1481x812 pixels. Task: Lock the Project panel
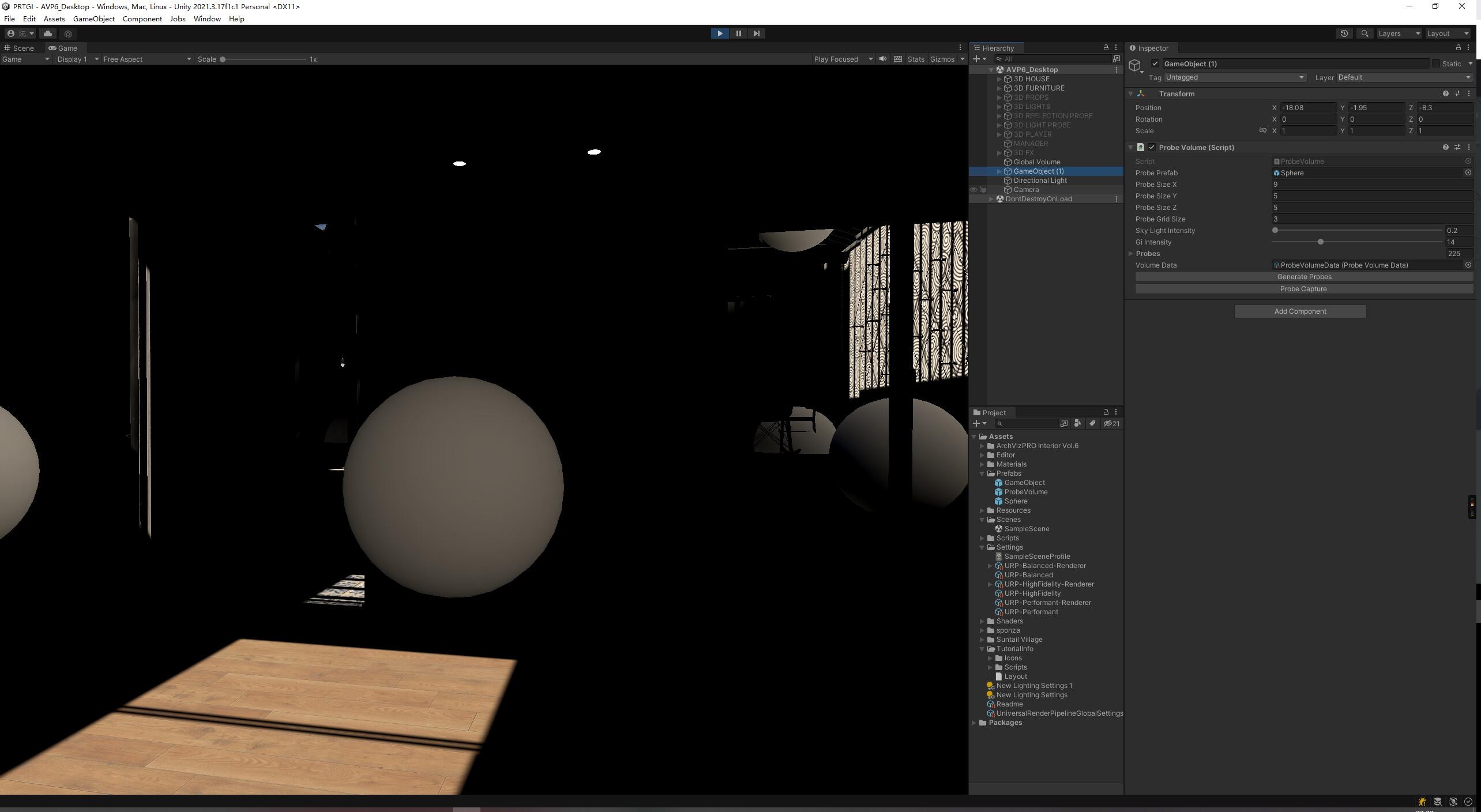click(1106, 412)
